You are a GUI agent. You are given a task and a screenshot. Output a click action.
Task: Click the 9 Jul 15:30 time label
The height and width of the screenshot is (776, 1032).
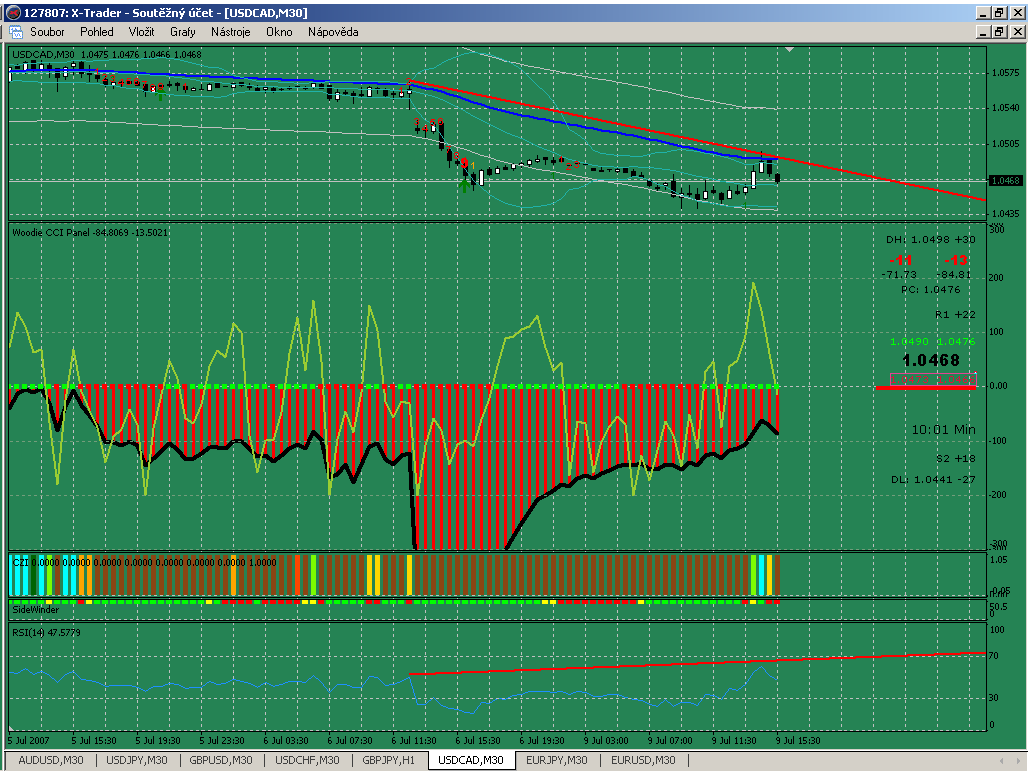coord(798,740)
